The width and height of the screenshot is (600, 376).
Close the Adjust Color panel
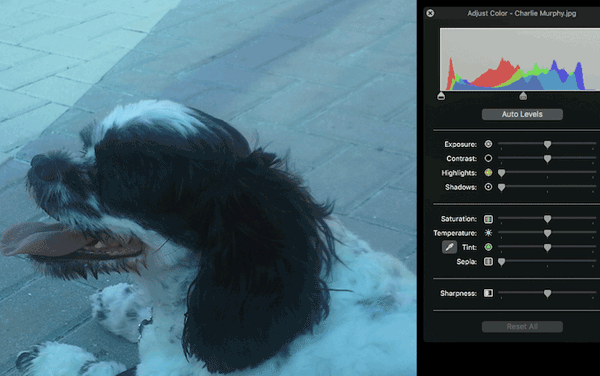point(430,13)
